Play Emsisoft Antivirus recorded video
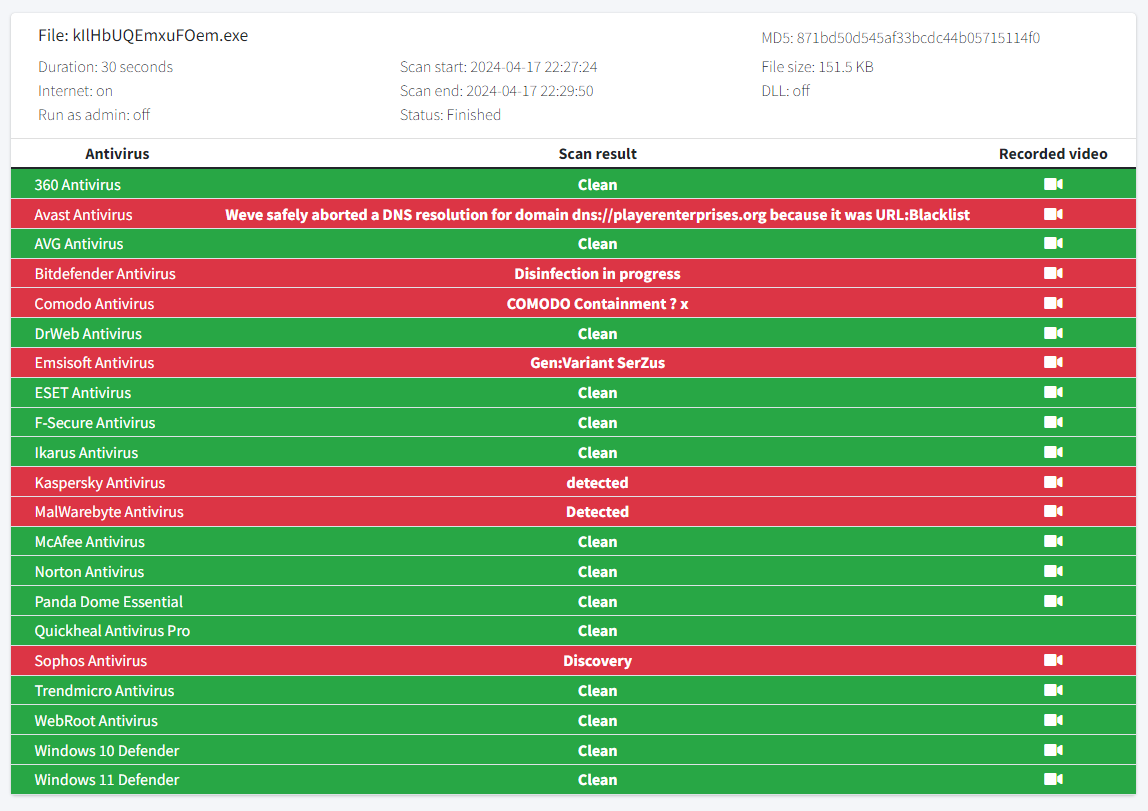The height and width of the screenshot is (811, 1148). tap(1053, 363)
